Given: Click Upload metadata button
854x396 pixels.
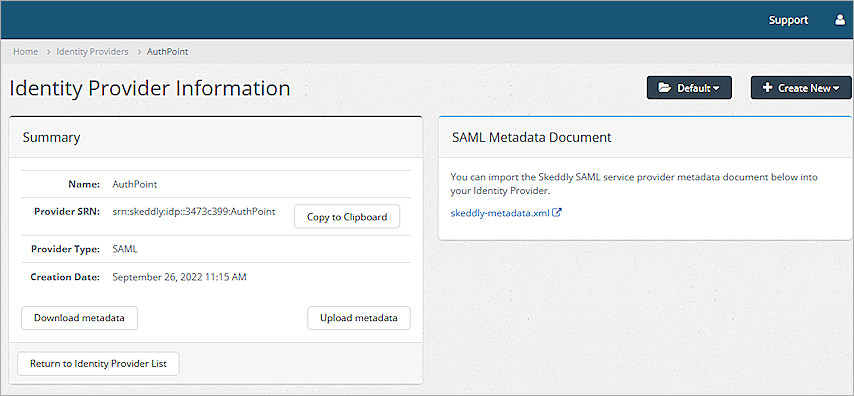Looking at the screenshot, I should click(x=358, y=318).
